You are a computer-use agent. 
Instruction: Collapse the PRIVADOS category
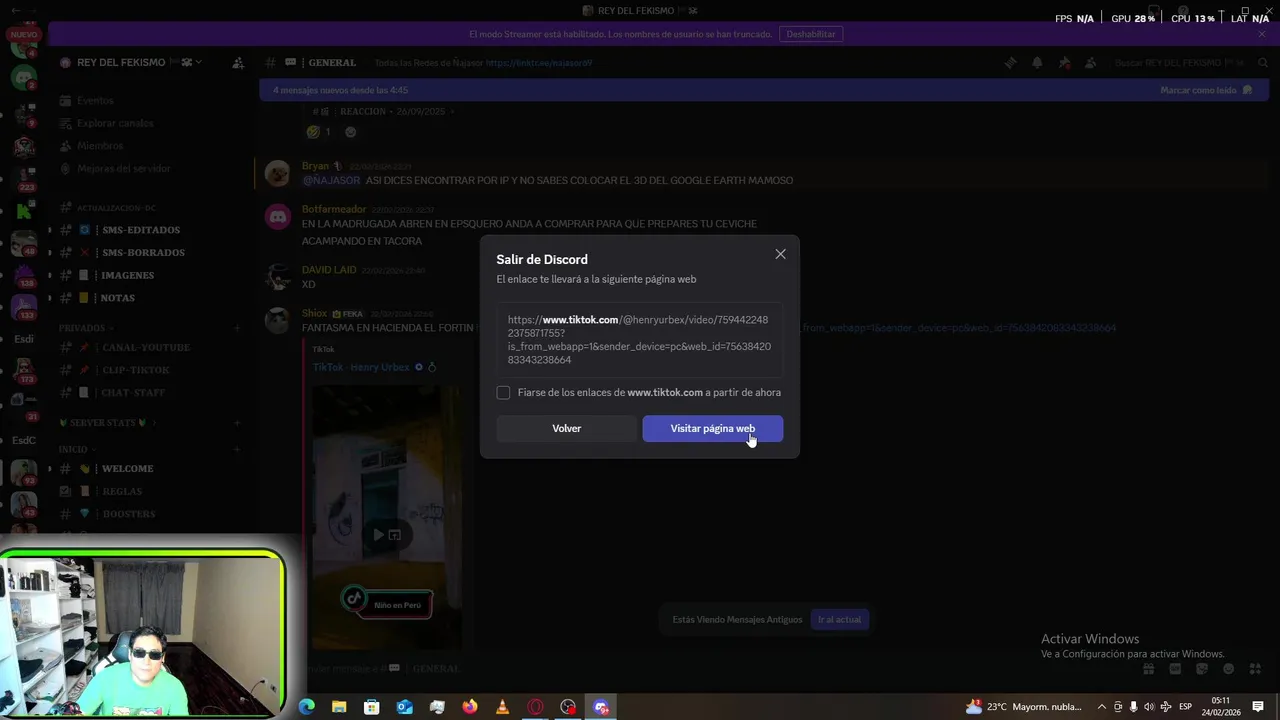pos(86,328)
